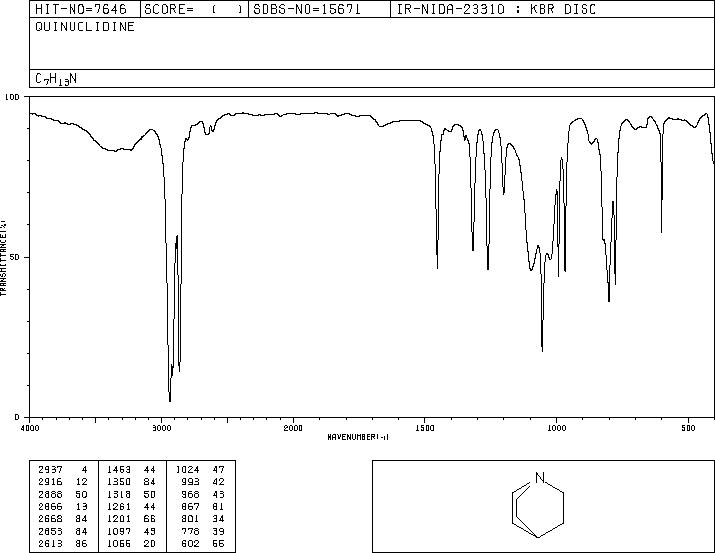The image size is (715, 553).
Task: Select peak 1463 in the peak table
Action: pyautogui.click(x=119, y=469)
